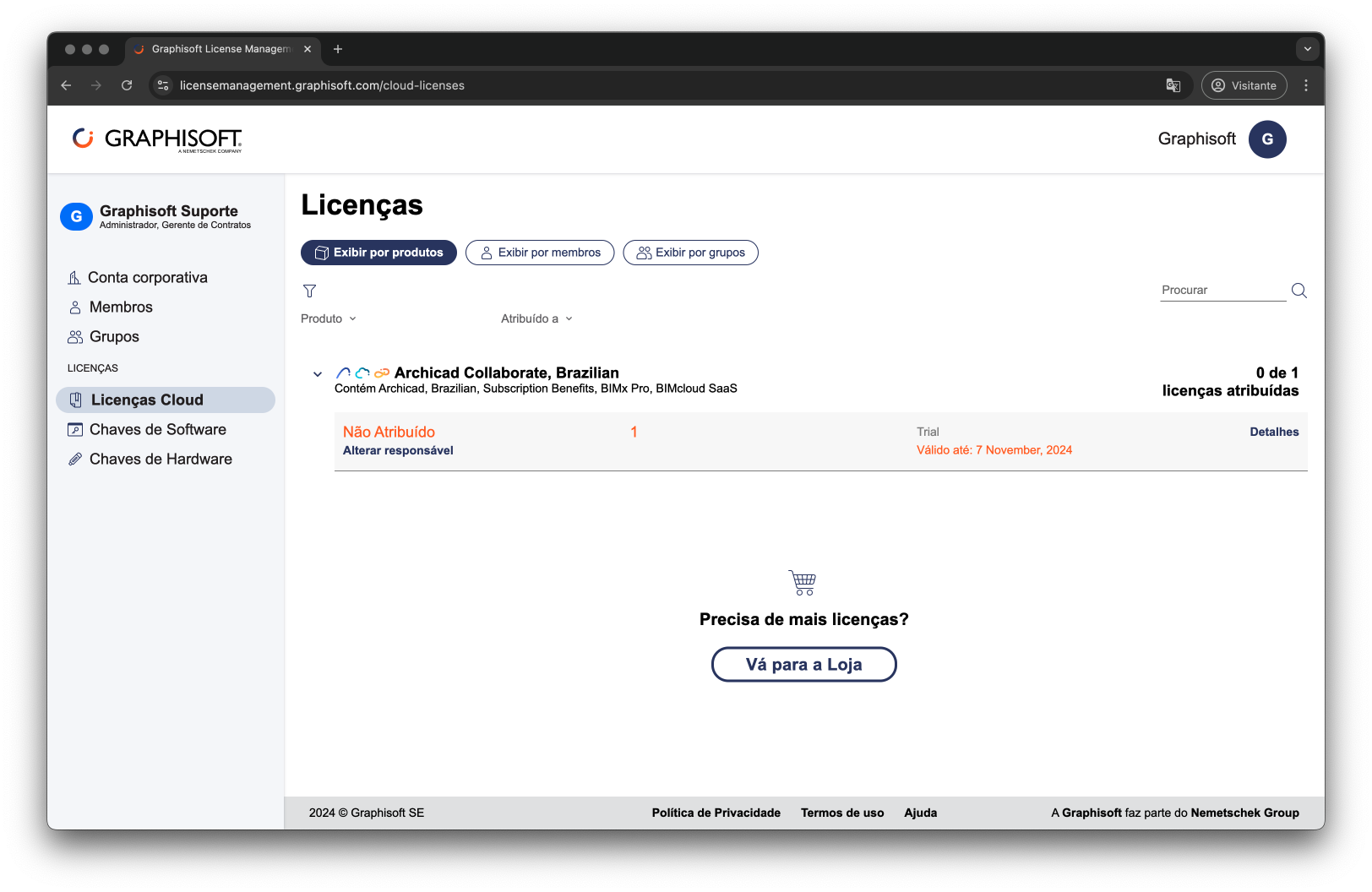The height and width of the screenshot is (892, 1372).
Task: Click the 0 de 1 licenças atribuídas text
Action: pyautogui.click(x=1231, y=382)
